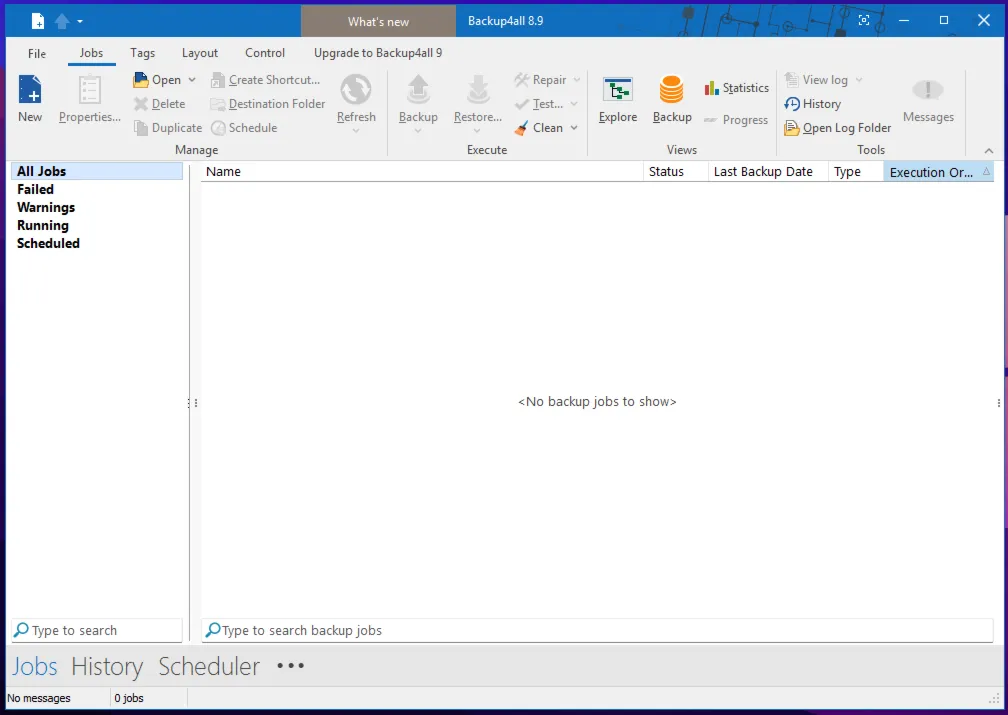Open the quick access toolbar dropdown
Image resolution: width=1008 pixels, height=715 pixels.
(80, 21)
